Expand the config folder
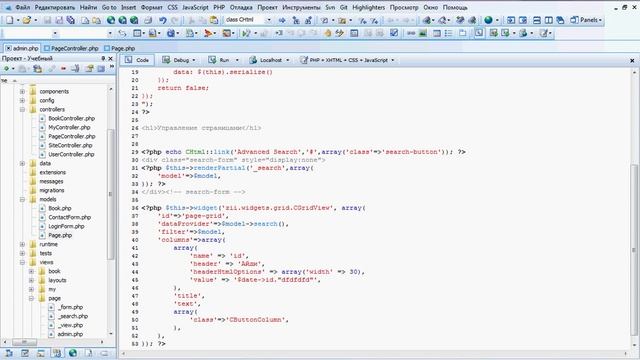Screen dimensions: 640x360 (22, 100)
